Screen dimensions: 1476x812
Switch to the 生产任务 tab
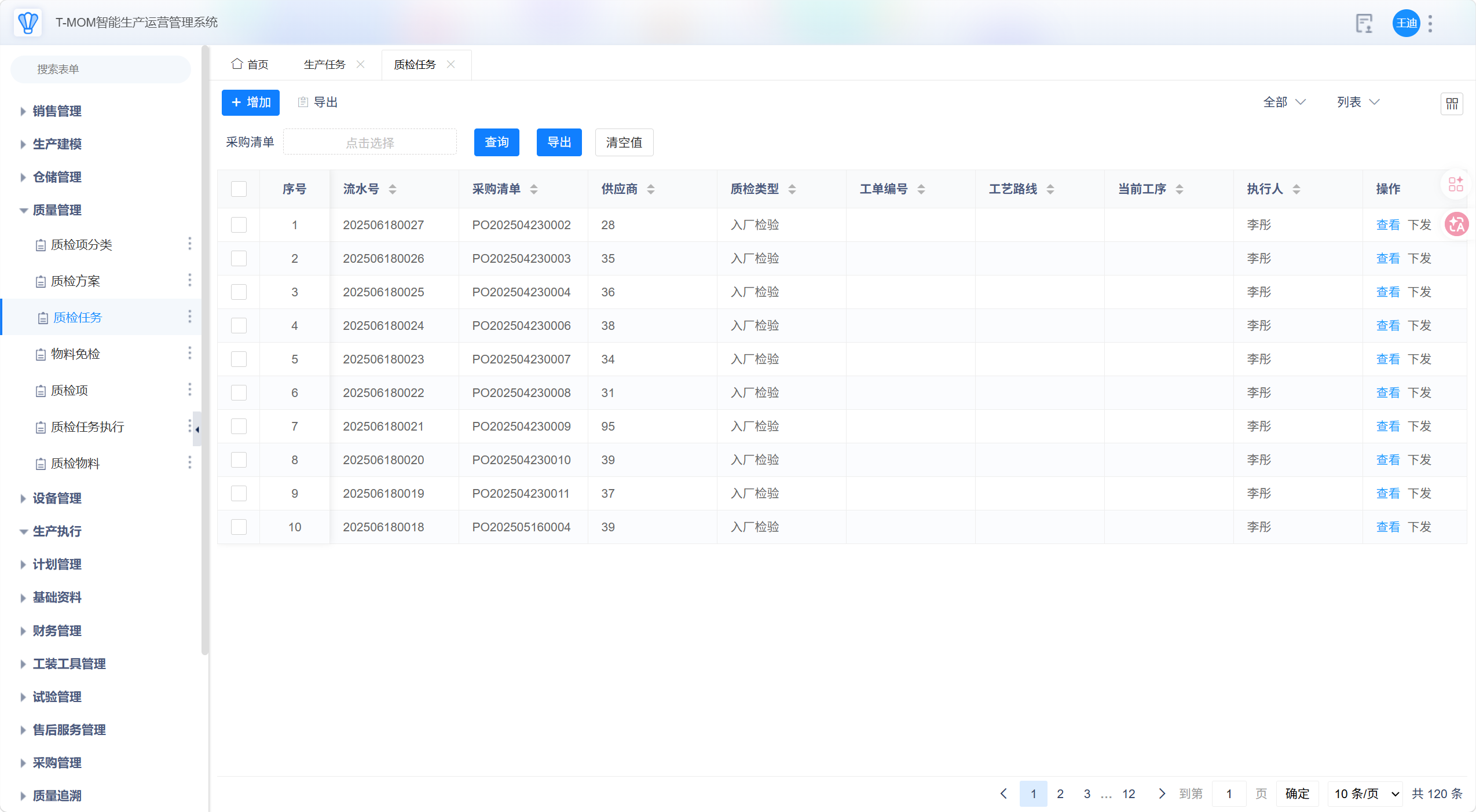tap(324, 64)
